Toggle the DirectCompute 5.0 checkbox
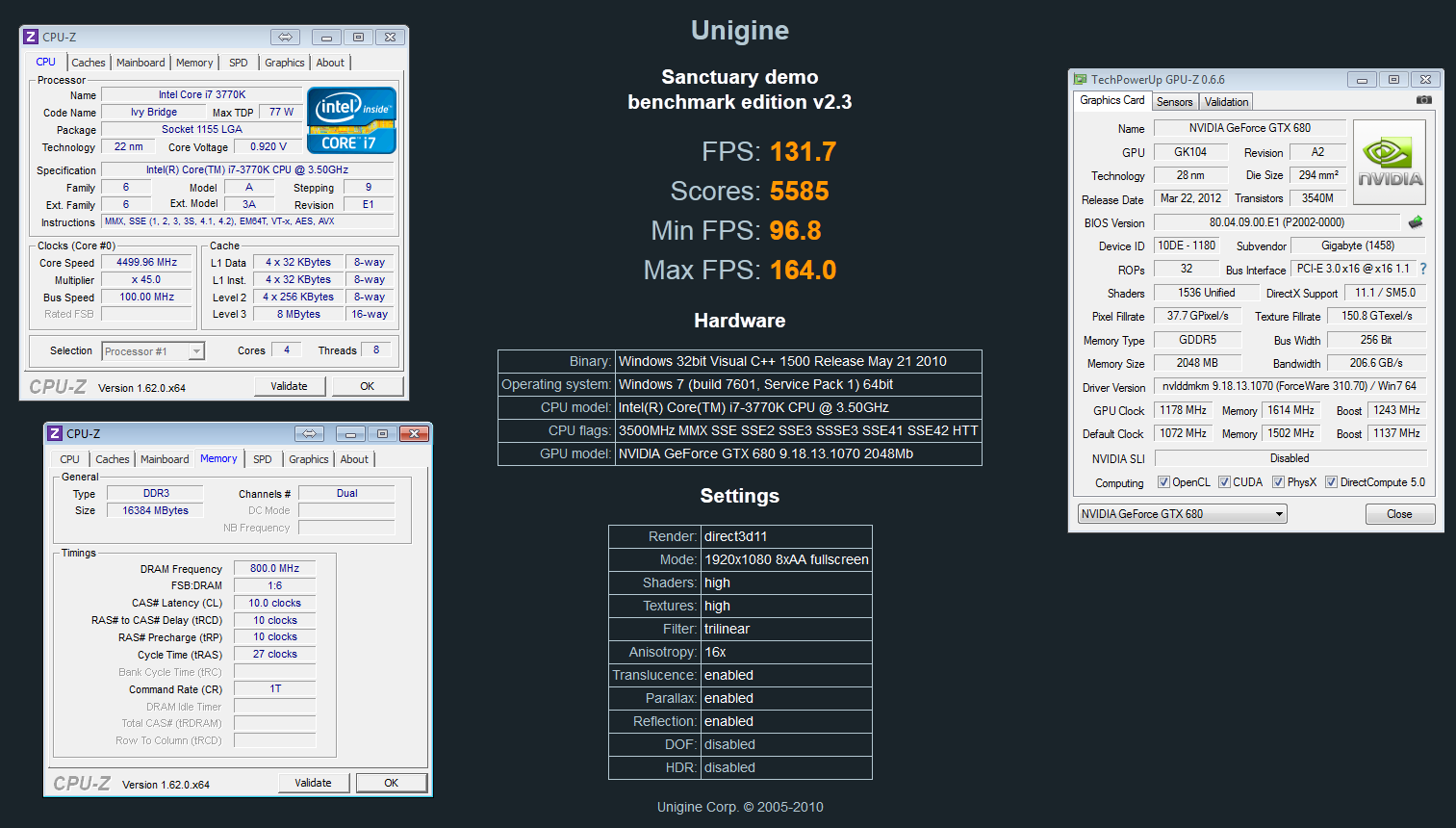The height and width of the screenshot is (828, 1456). point(1331,482)
